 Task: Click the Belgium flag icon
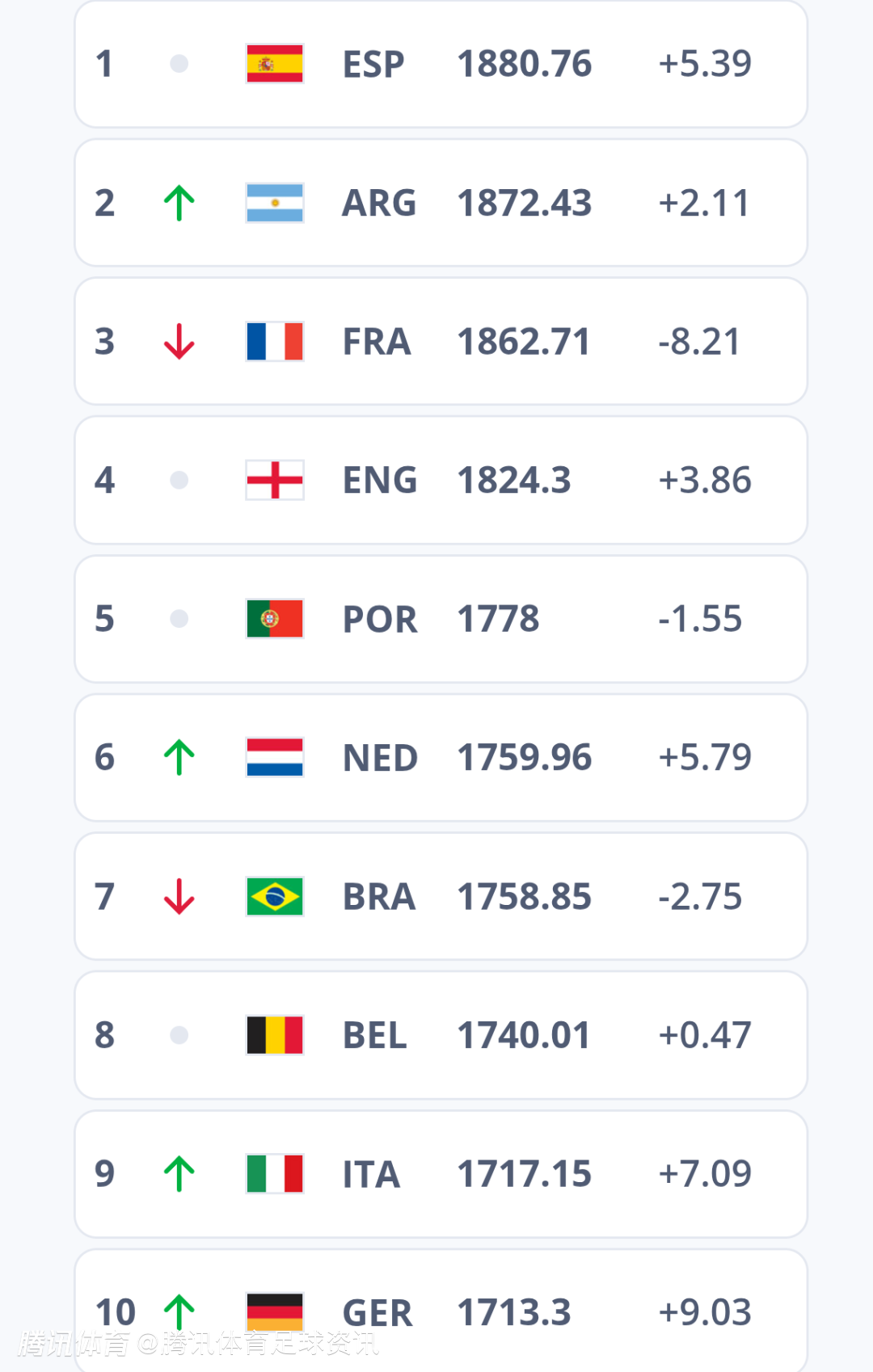[275, 1035]
